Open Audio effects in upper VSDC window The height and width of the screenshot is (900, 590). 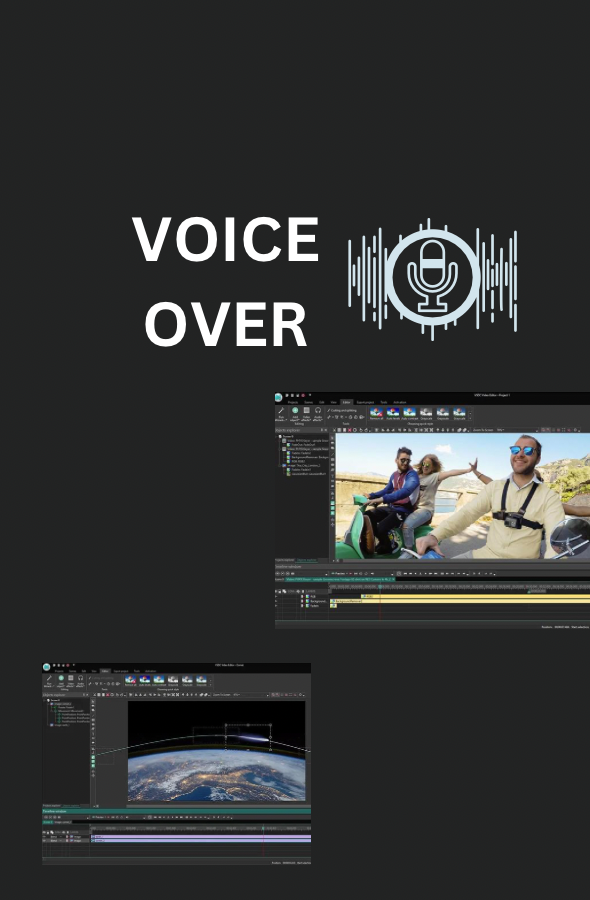pyautogui.click(x=318, y=414)
